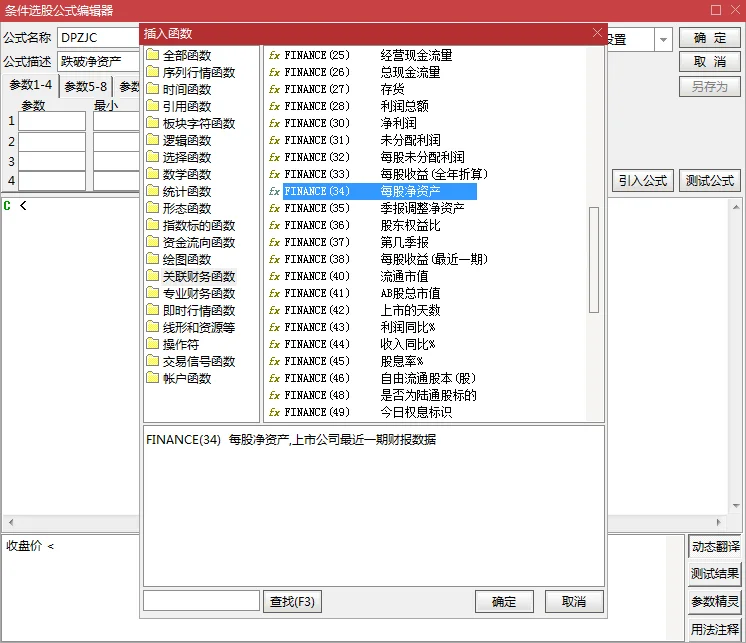Select FINANCE(35) 季报调整净资产 function

point(374,208)
